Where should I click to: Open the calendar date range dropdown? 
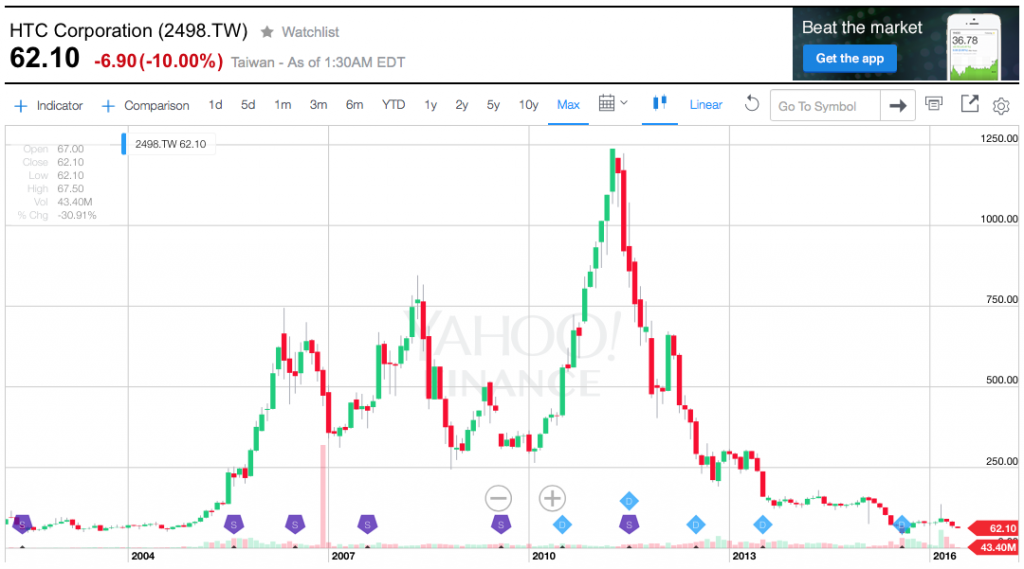point(613,103)
